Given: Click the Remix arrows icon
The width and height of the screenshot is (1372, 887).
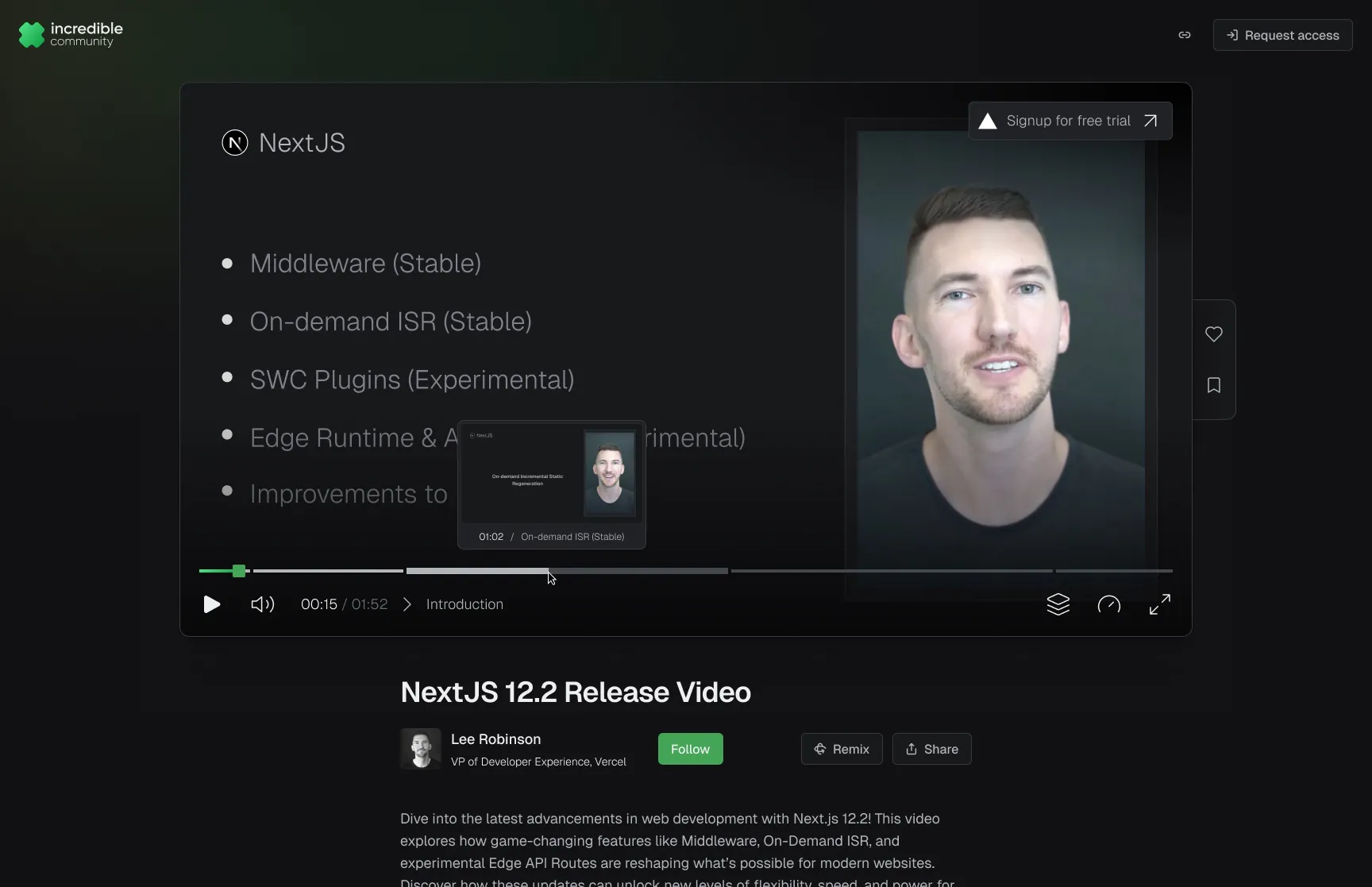Looking at the screenshot, I should pyautogui.click(x=821, y=749).
